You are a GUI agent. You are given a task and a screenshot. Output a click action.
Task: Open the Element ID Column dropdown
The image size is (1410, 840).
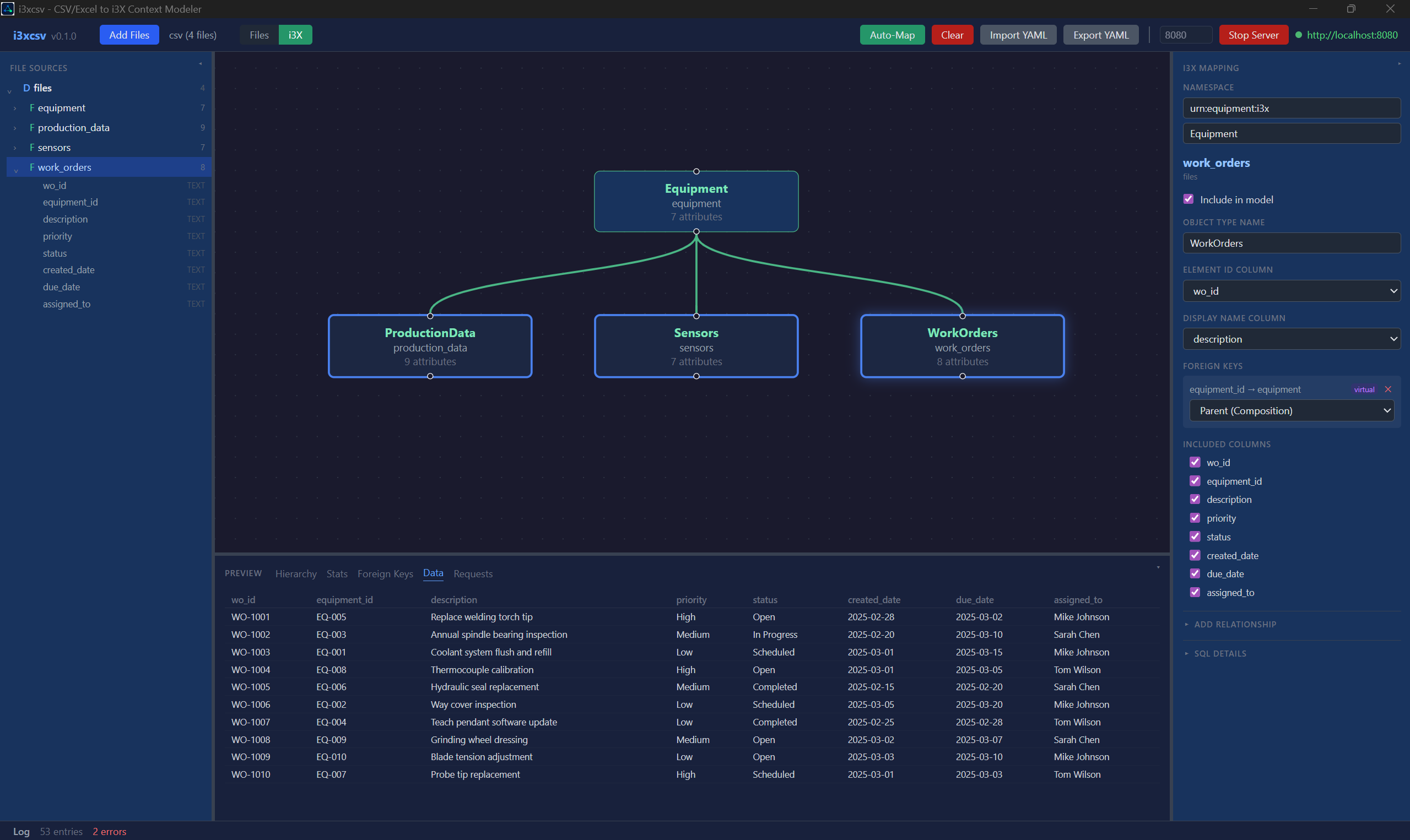[1291, 290]
